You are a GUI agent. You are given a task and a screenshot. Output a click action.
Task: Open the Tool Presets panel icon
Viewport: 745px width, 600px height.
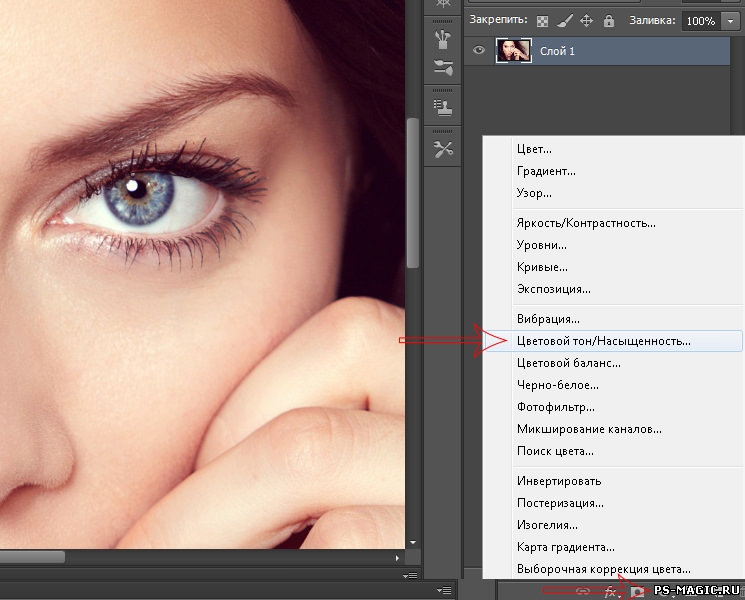[x=442, y=149]
